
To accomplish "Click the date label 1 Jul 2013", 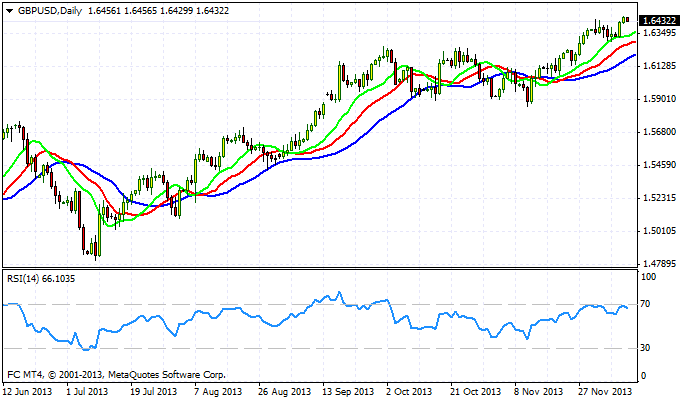I will 87,391.
